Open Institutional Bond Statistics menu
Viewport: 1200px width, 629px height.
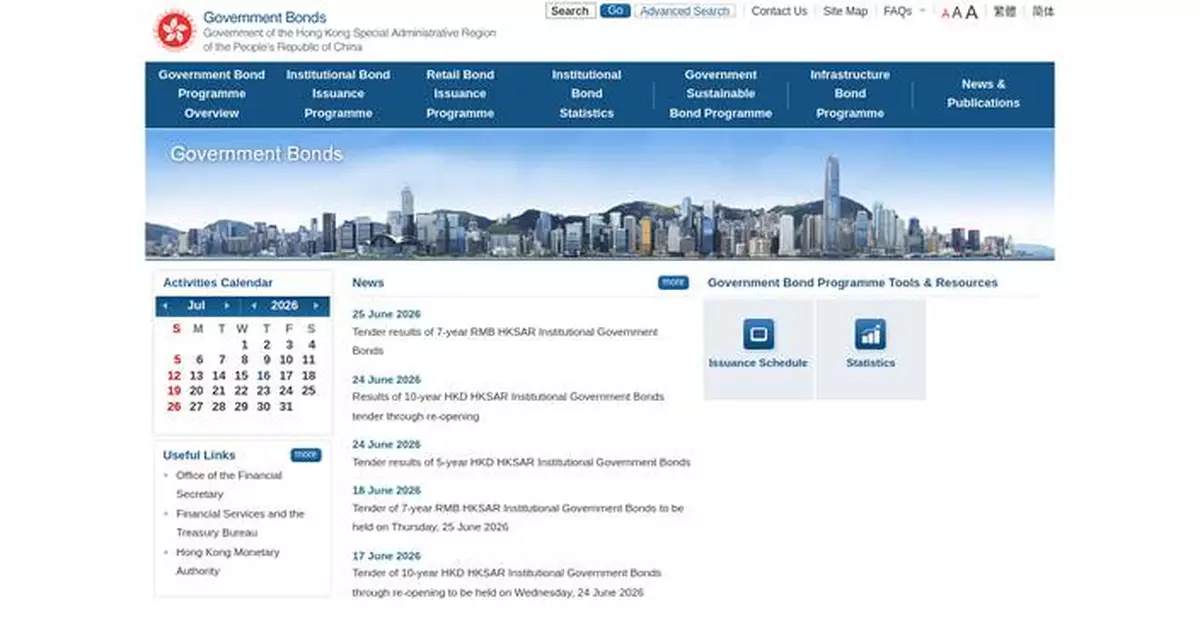click(587, 94)
